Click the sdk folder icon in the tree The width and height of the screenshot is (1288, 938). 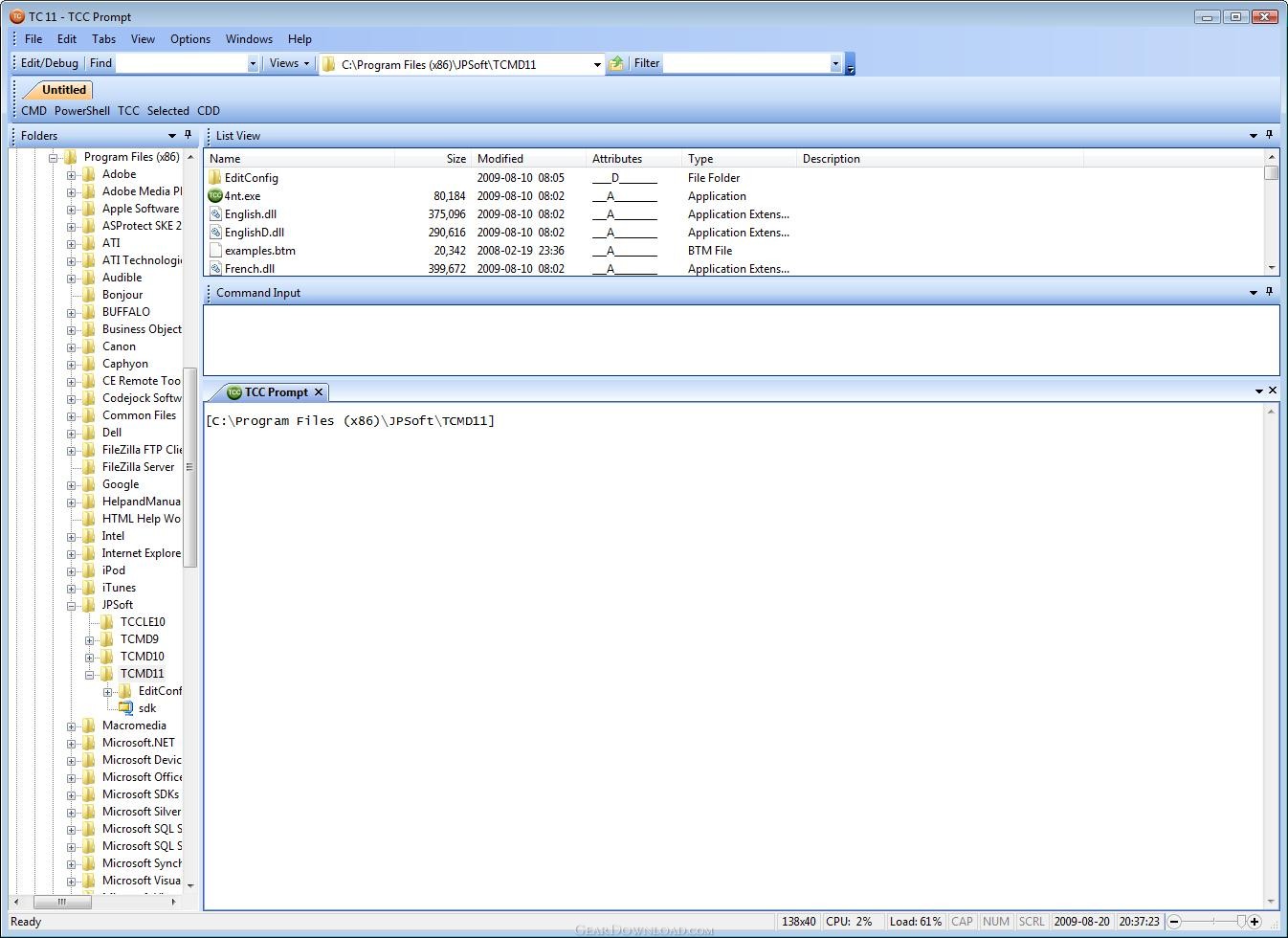point(125,708)
